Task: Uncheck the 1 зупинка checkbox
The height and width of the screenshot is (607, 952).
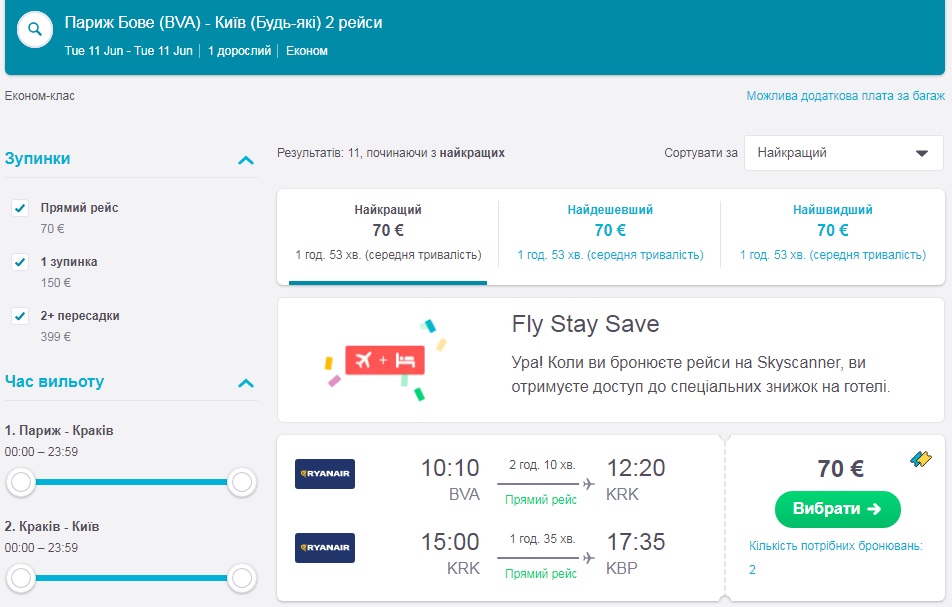Action: 19,262
